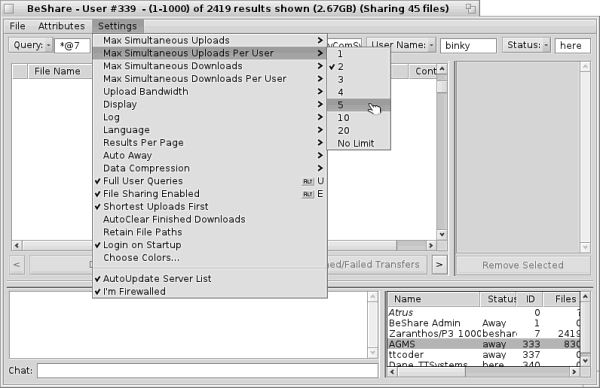This screenshot has height=388, width=600.
Task: Open the Attributes menu
Action: coord(61,26)
